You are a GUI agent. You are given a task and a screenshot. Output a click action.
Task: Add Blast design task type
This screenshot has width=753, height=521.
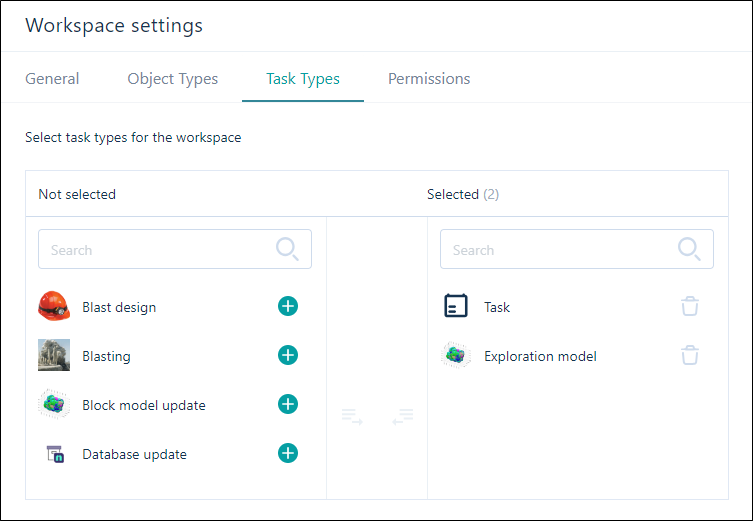tap(288, 306)
